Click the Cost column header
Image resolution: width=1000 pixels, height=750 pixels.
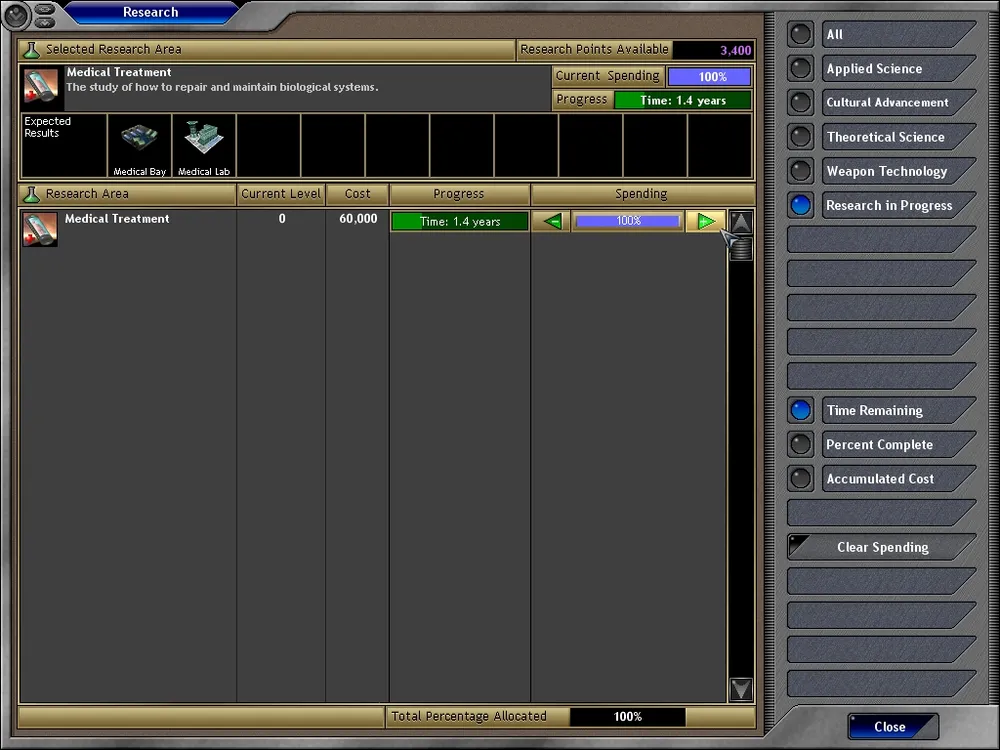point(357,194)
